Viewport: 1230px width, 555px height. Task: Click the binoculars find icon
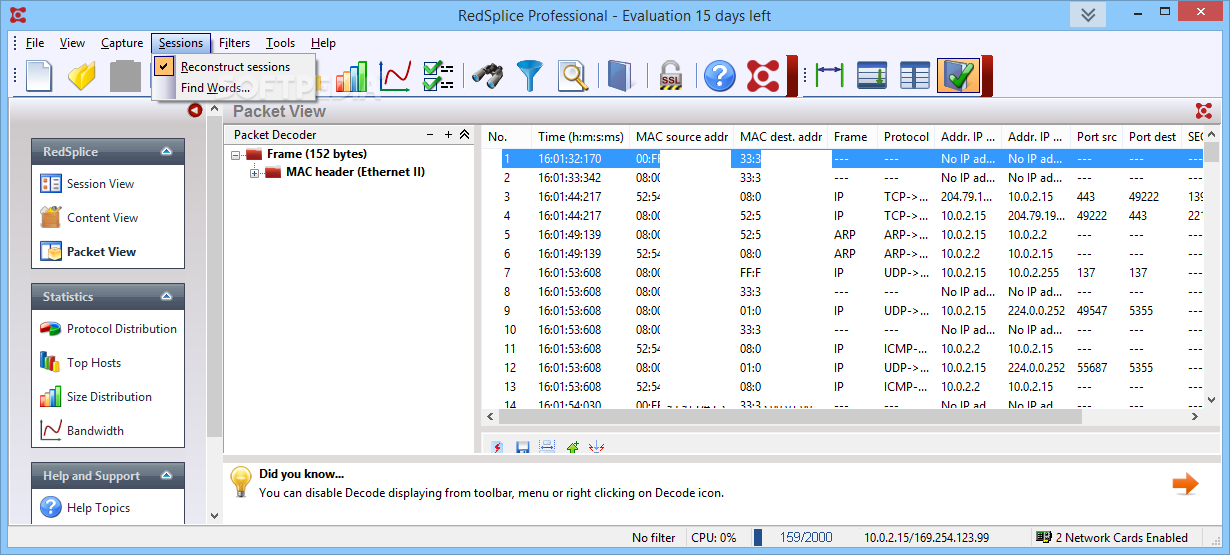pos(487,76)
